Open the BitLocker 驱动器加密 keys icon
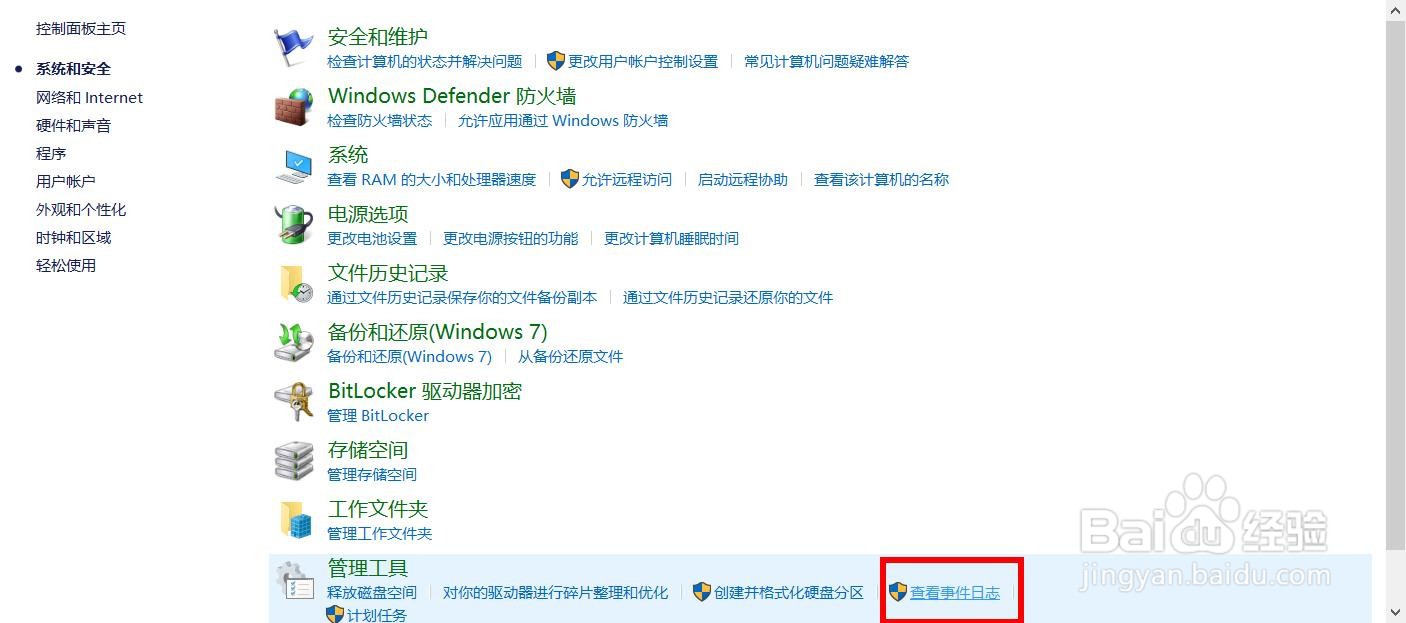Screen dimensions: 1406x623 (x=294, y=401)
